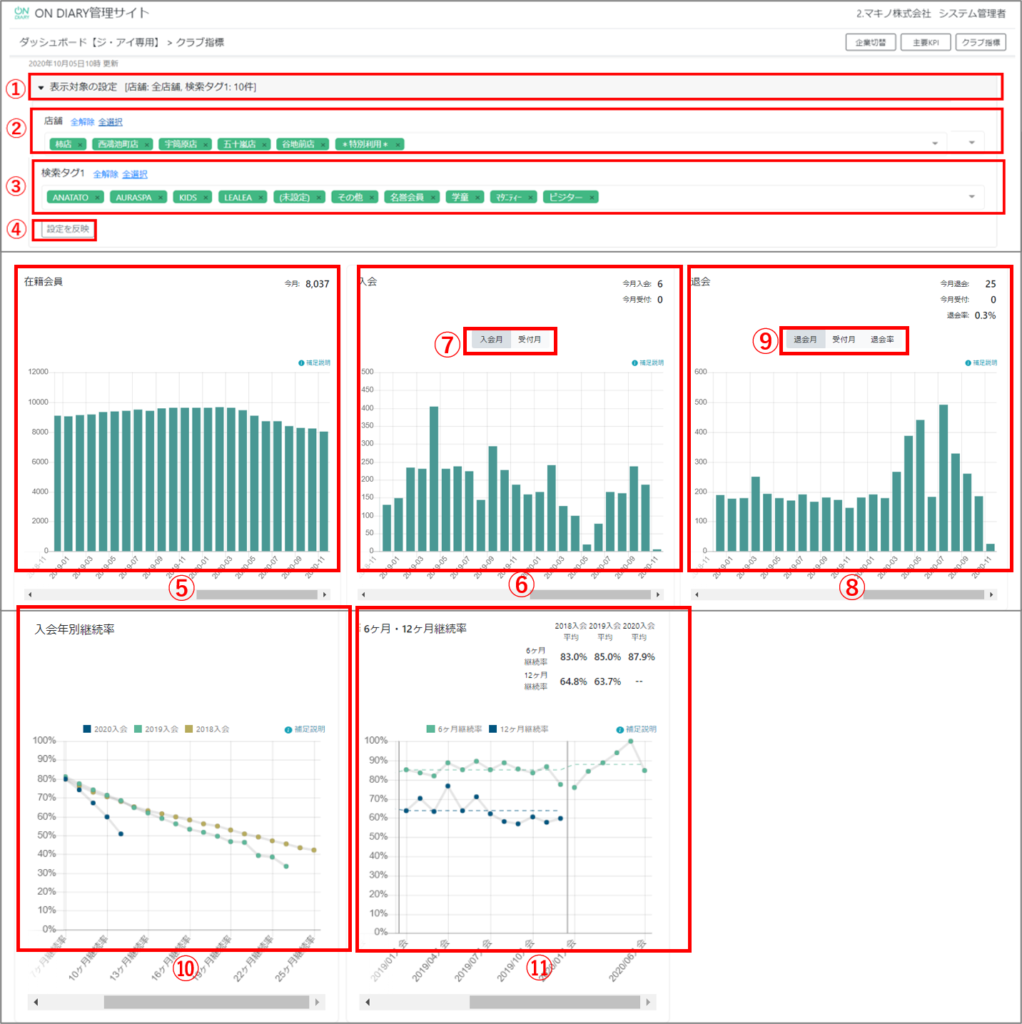Toggle the 2018入会 legend series

click(x=209, y=731)
